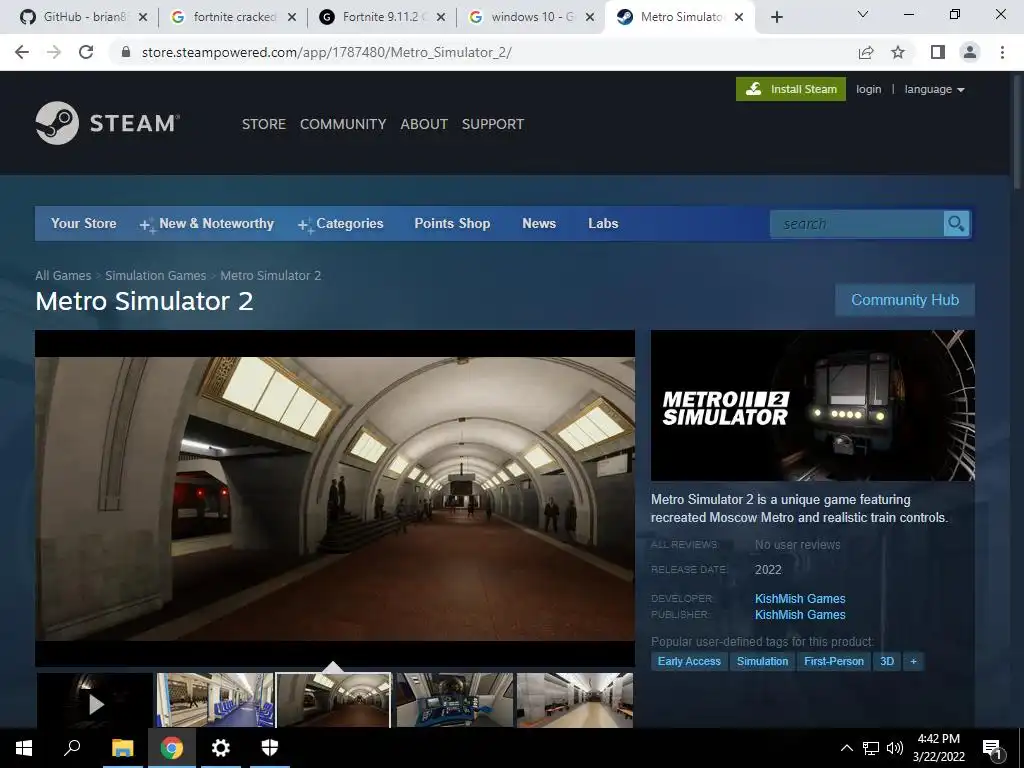Click KishMish Games developer link

800,599
